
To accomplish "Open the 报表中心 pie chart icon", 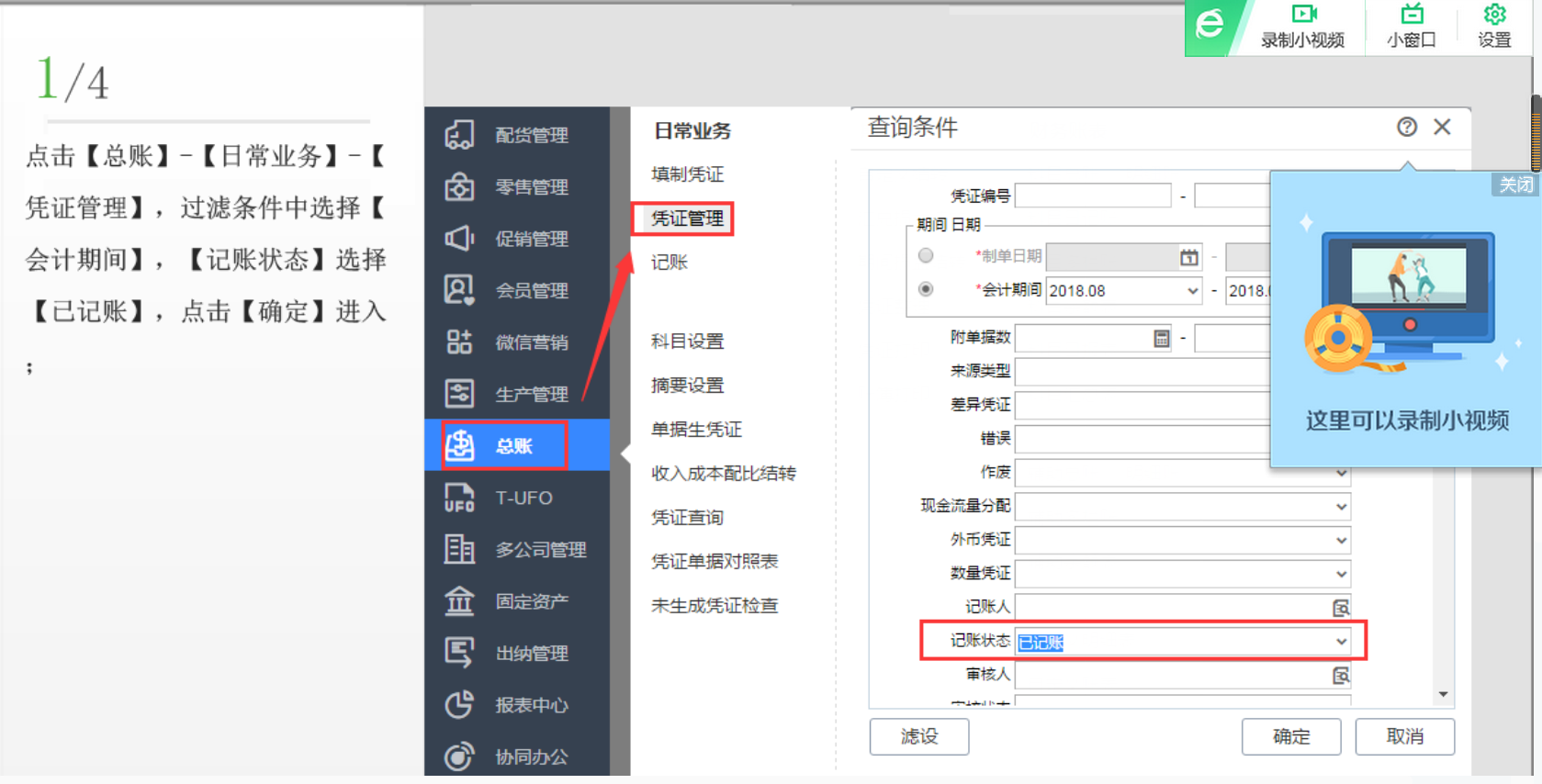I will pyautogui.click(x=459, y=705).
